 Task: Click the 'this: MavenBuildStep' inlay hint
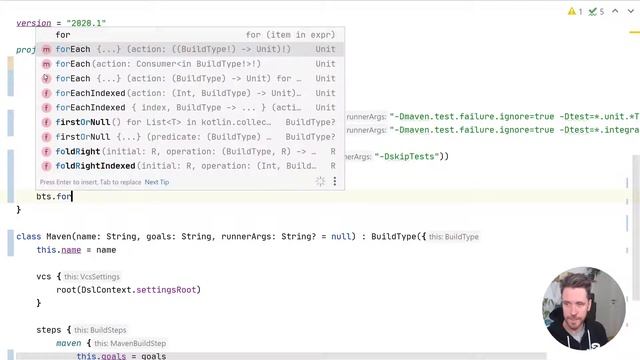click(130, 344)
